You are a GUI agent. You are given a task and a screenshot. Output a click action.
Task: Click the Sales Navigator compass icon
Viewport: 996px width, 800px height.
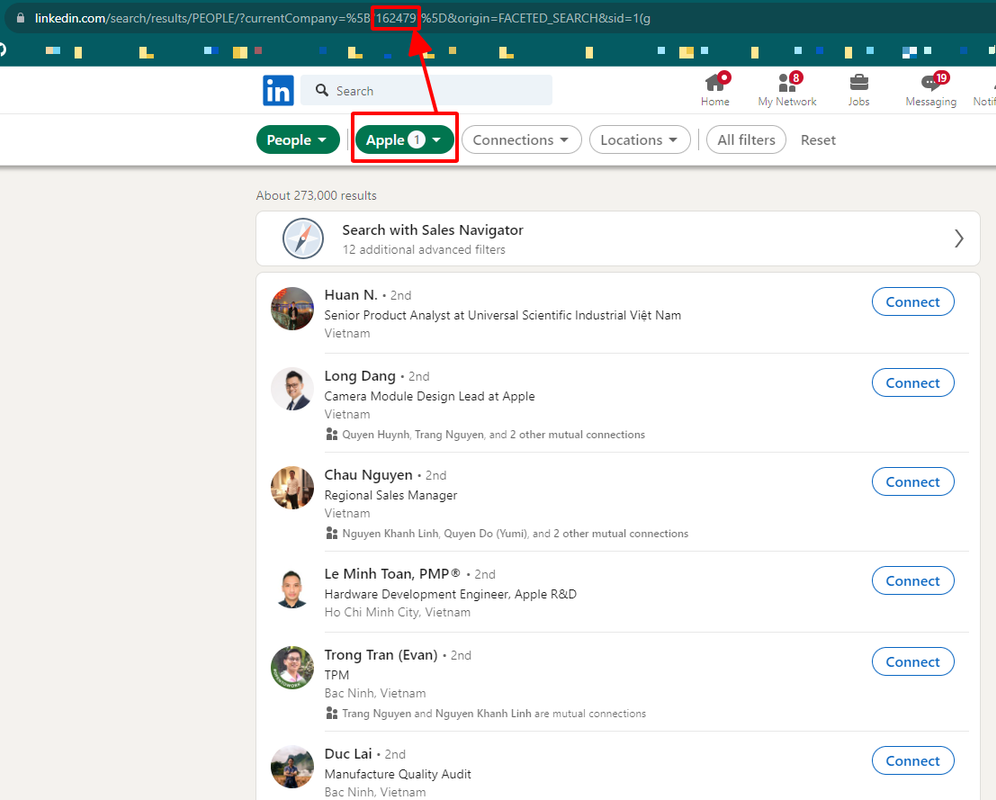(303, 239)
